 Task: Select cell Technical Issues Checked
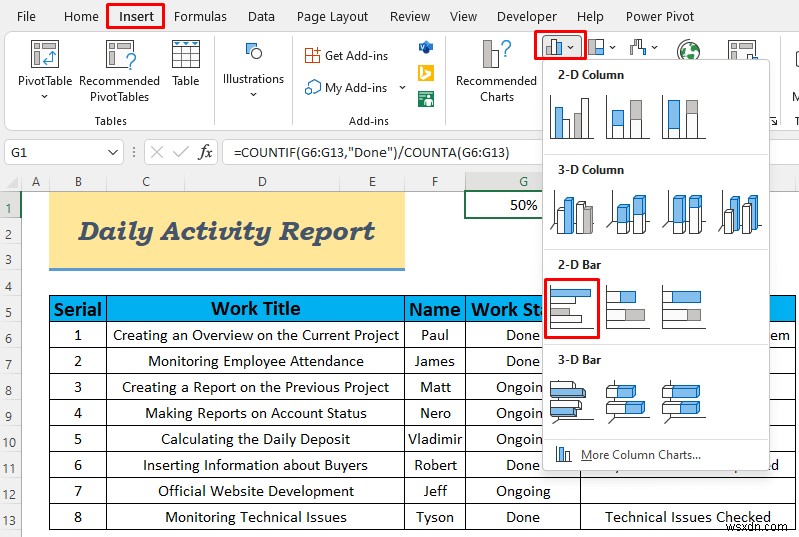(687, 517)
